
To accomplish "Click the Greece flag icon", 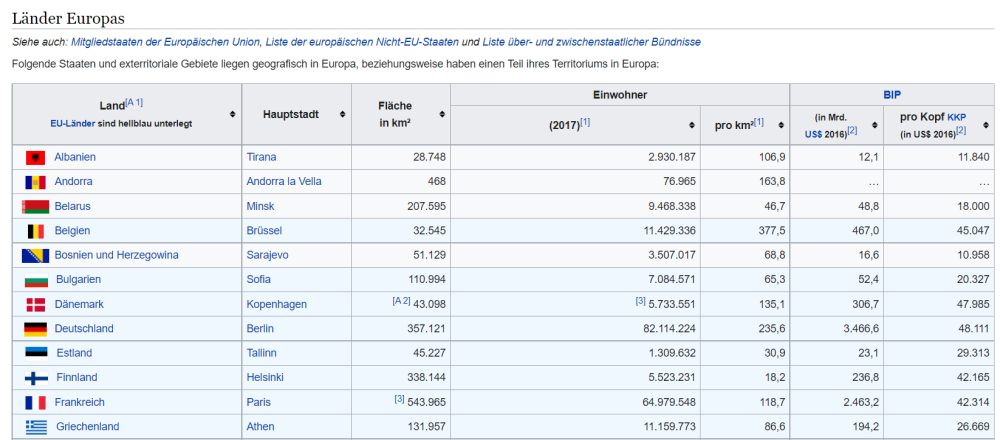I will [35, 427].
